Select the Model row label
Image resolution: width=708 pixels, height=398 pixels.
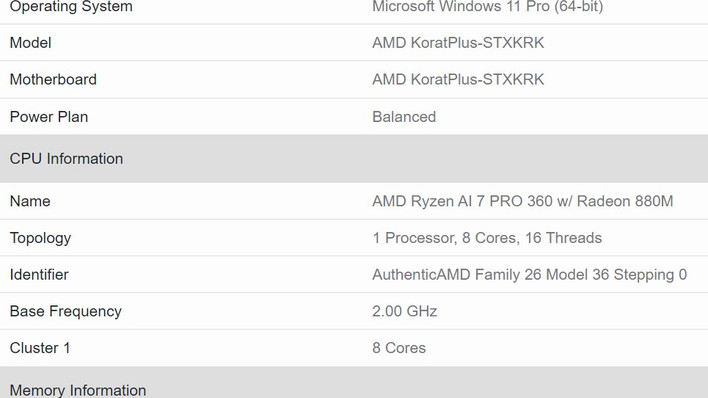pos(30,43)
